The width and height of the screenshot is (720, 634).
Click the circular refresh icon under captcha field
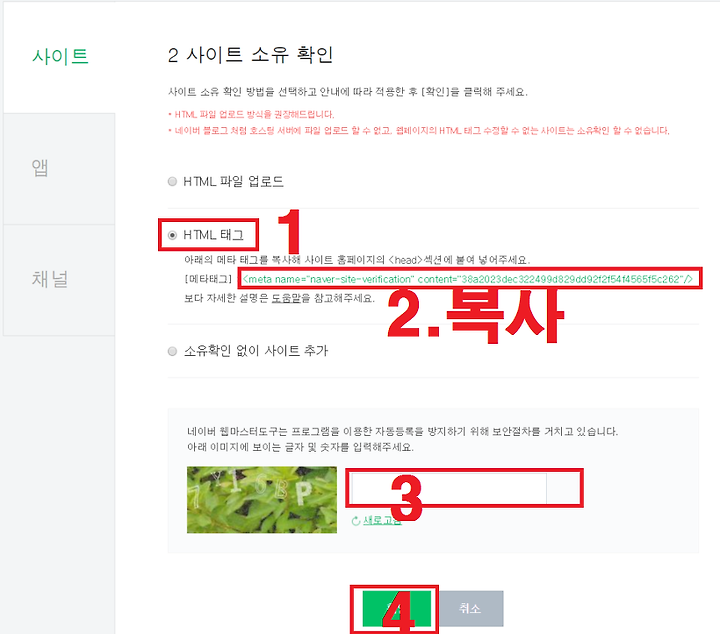coord(355,521)
